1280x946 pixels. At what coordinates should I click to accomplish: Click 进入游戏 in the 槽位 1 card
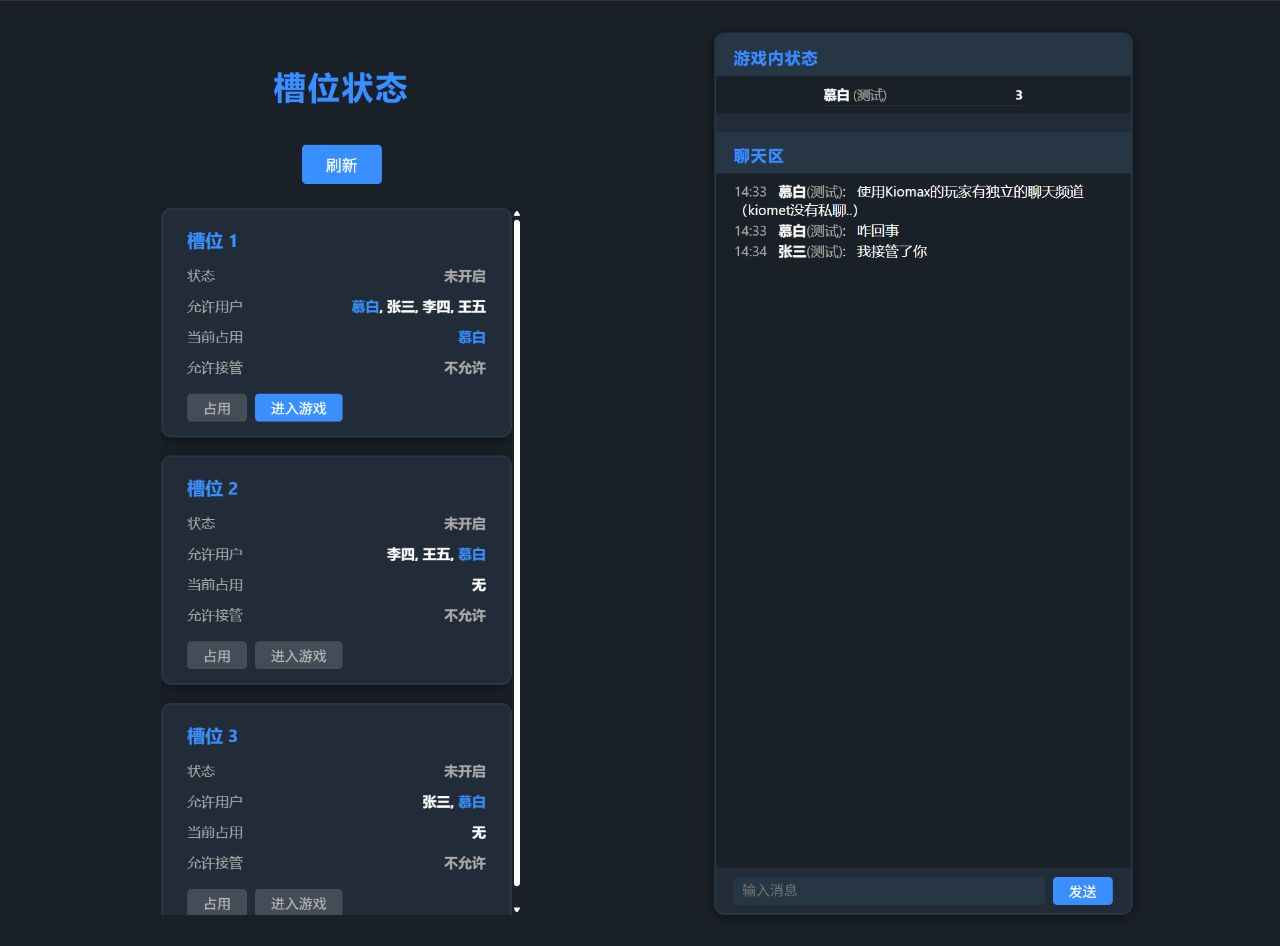(298, 408)
